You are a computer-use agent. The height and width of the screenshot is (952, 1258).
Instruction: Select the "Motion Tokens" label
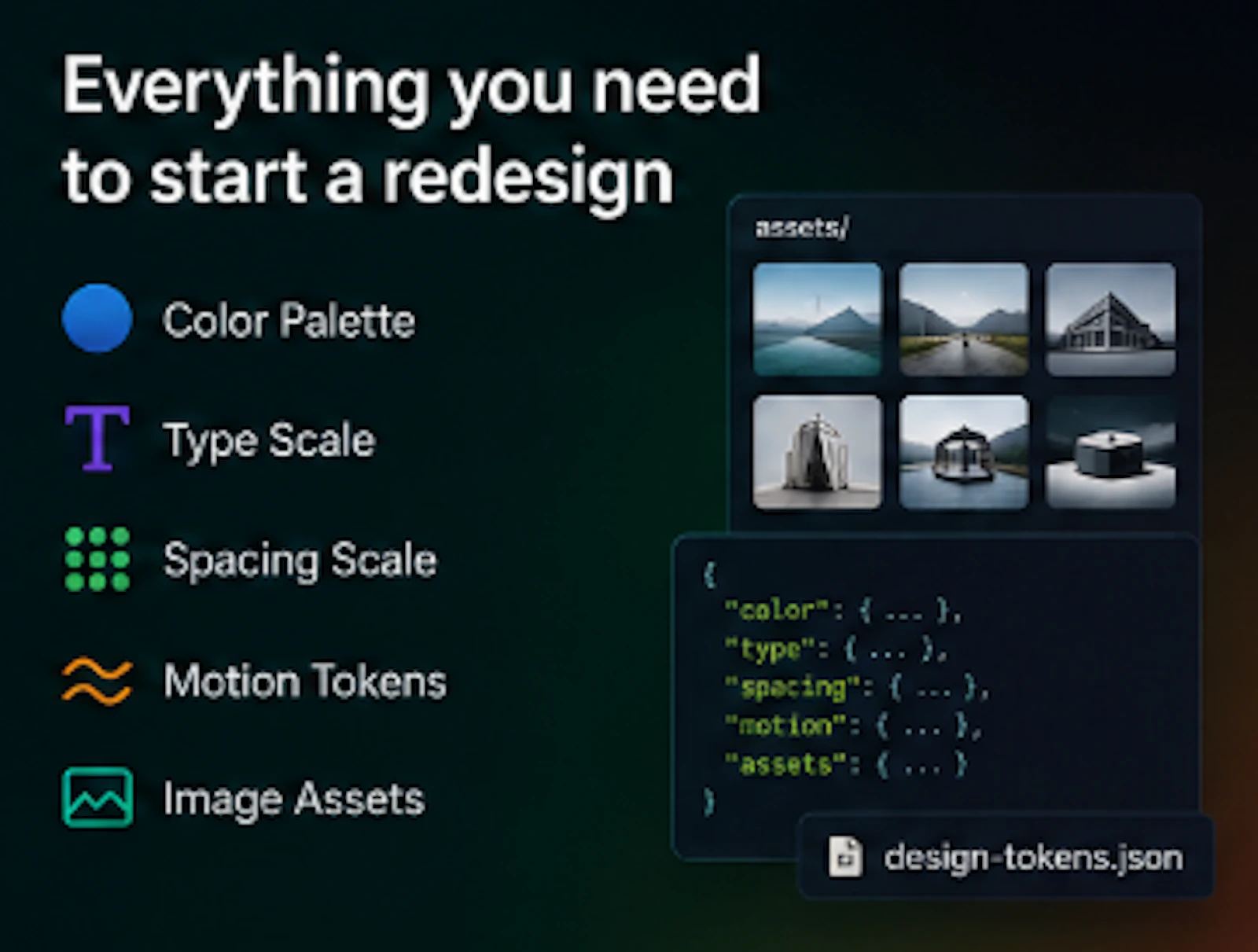click(305, 681)
